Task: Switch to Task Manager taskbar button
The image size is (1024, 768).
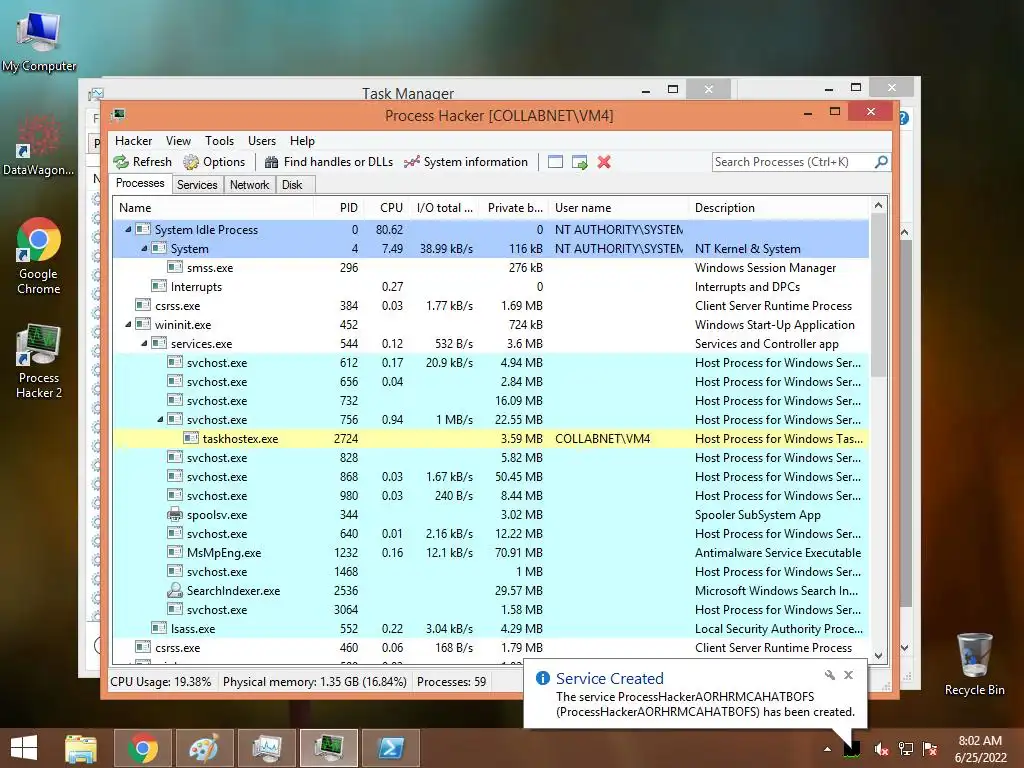Action: (x=266, y=748)
